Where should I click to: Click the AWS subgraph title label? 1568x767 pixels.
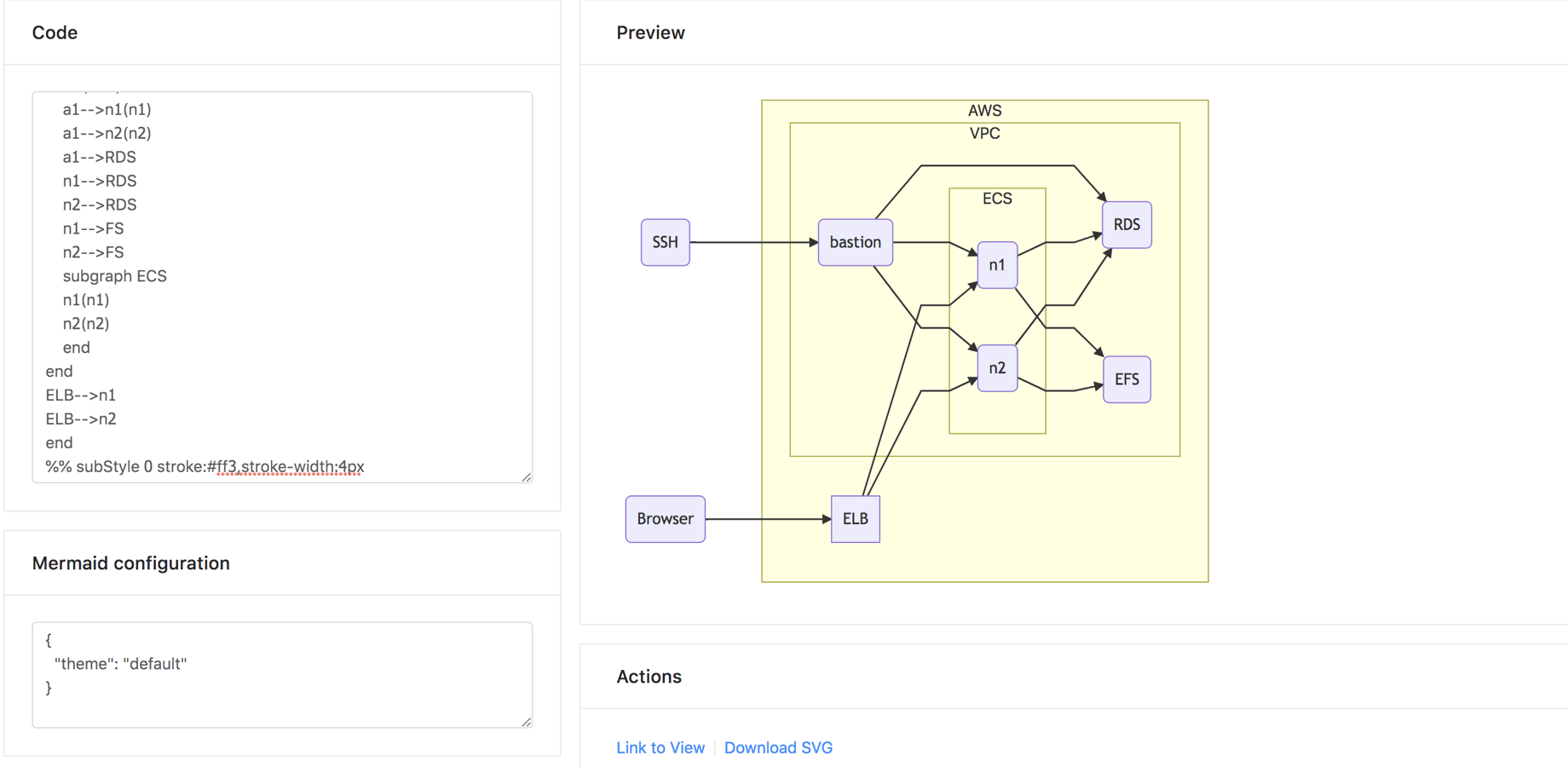[x=984, y=111]
